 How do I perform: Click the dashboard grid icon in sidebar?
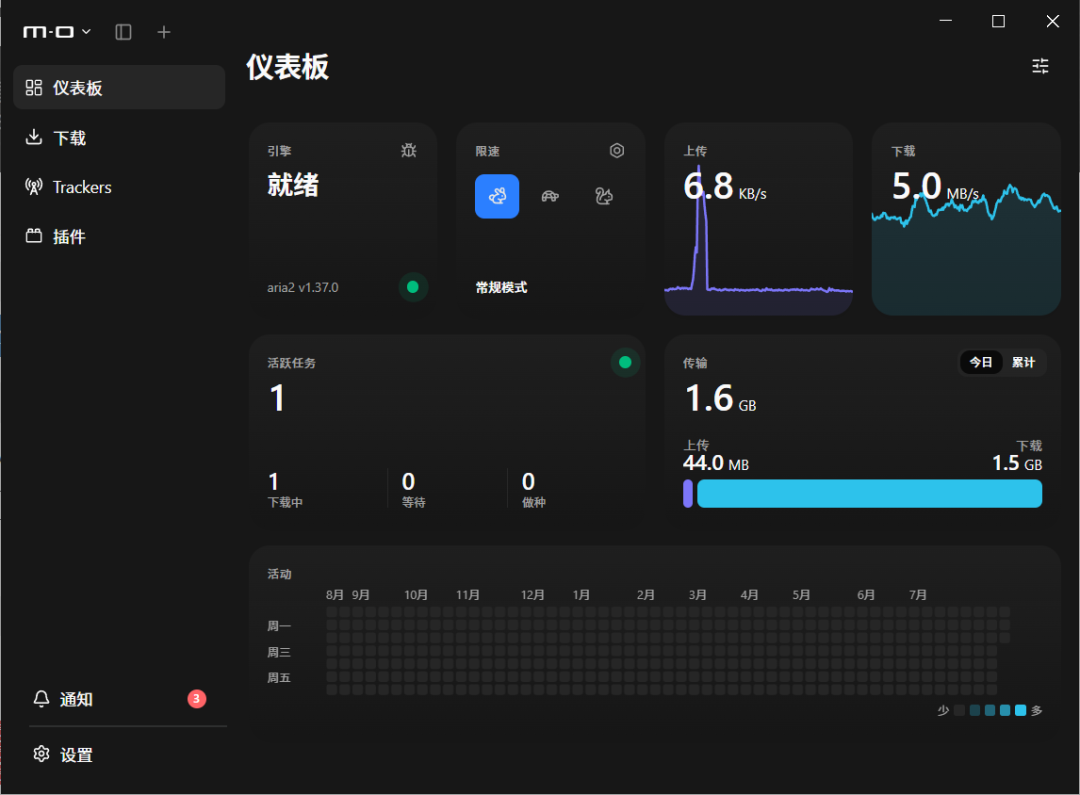[34, 87]
